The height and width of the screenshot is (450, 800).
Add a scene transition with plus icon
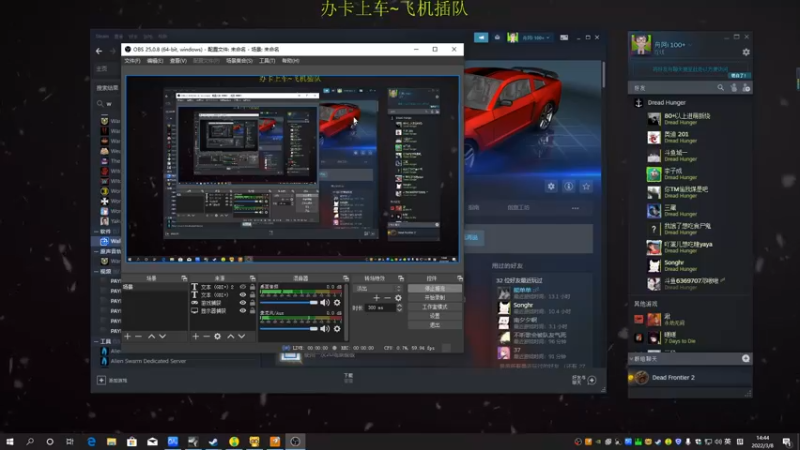point(377,298)
